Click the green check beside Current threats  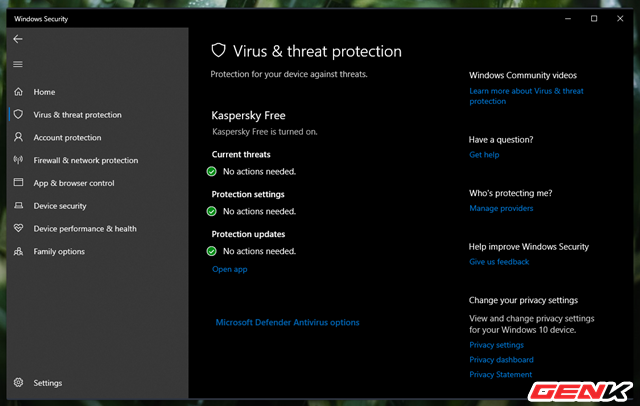(x=211, y=171)
